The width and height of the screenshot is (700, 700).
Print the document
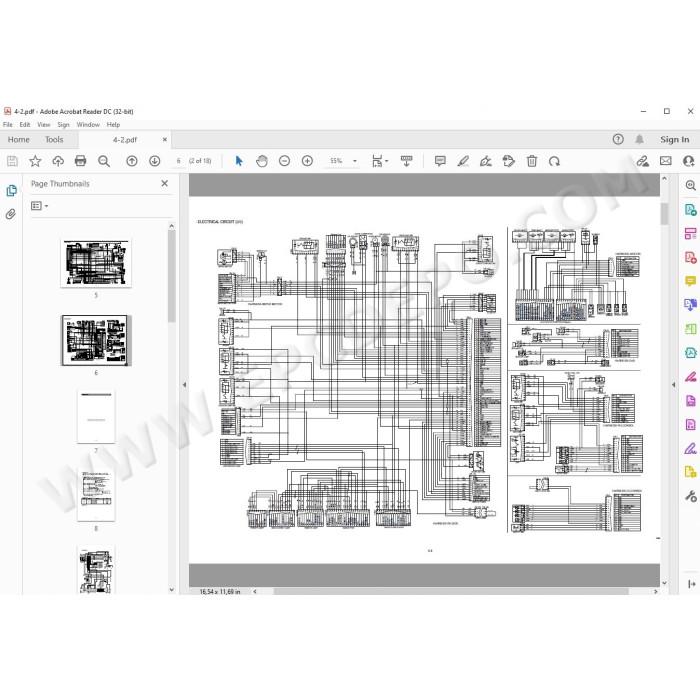coord(80,161)
